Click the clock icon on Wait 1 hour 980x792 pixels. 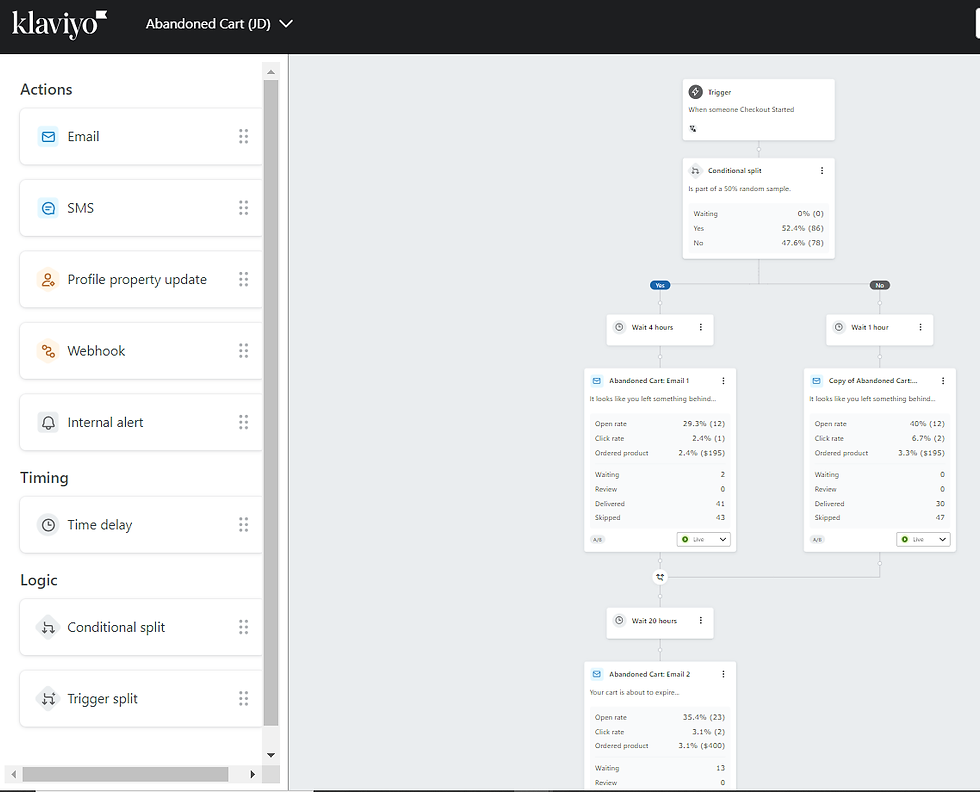coord(839,327)
